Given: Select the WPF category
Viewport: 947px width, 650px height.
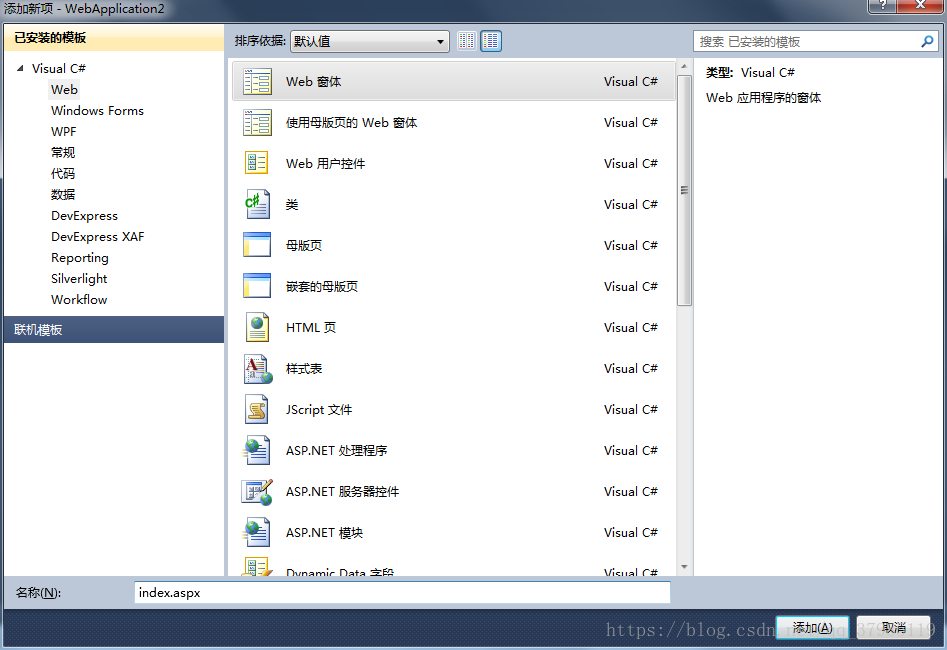Looking at the screenshot, I should point(63,132).
